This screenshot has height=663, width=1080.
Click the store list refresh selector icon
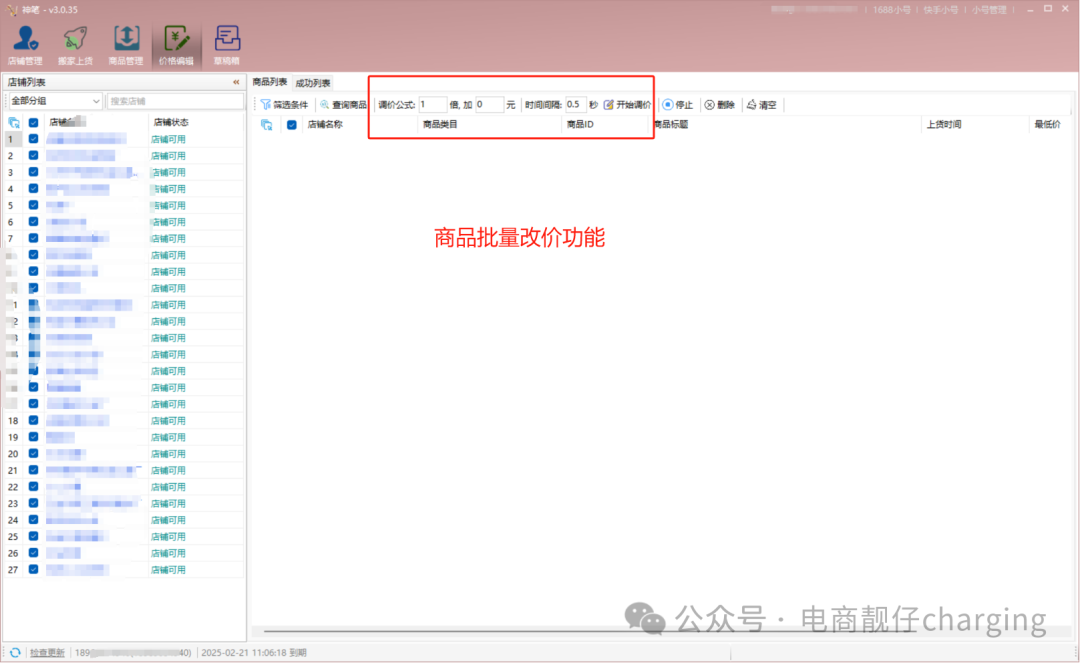13,124
